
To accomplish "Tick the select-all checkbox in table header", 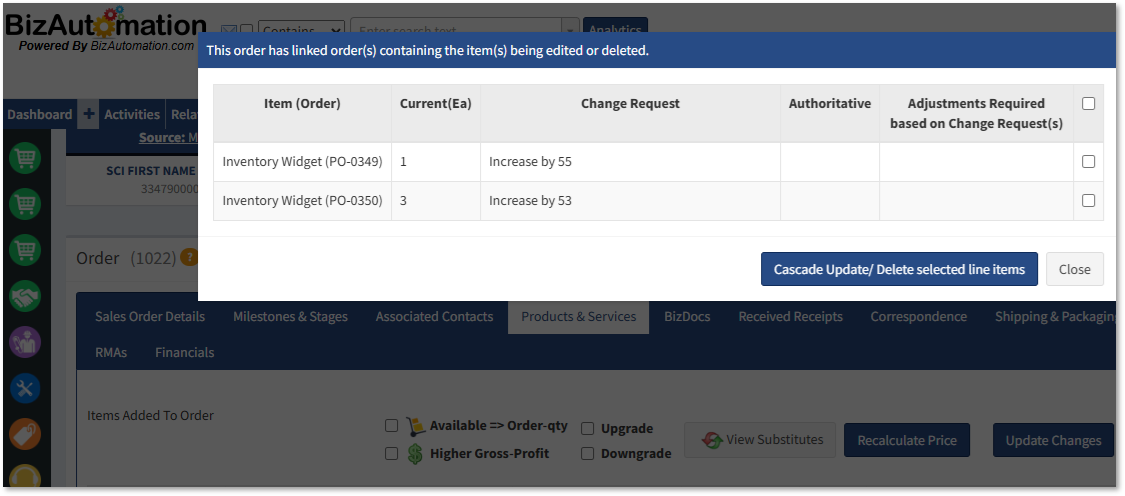I will [1088, 103].
